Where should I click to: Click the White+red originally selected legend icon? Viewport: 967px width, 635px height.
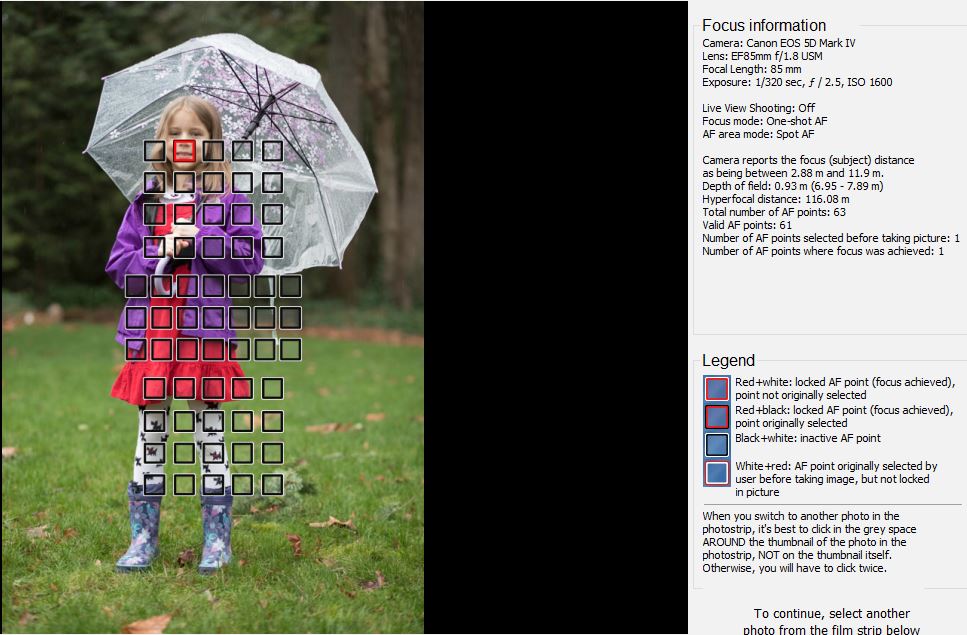(x=717, y=473)
